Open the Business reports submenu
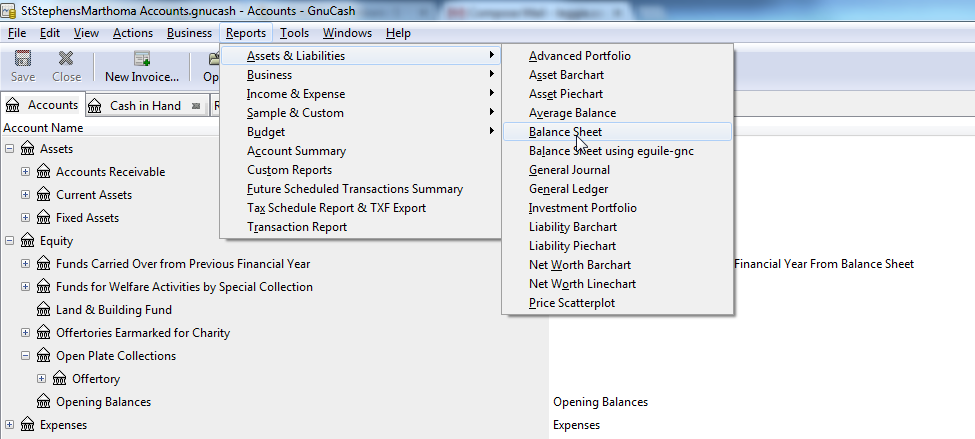975x439 pixels. click(361, 75)
